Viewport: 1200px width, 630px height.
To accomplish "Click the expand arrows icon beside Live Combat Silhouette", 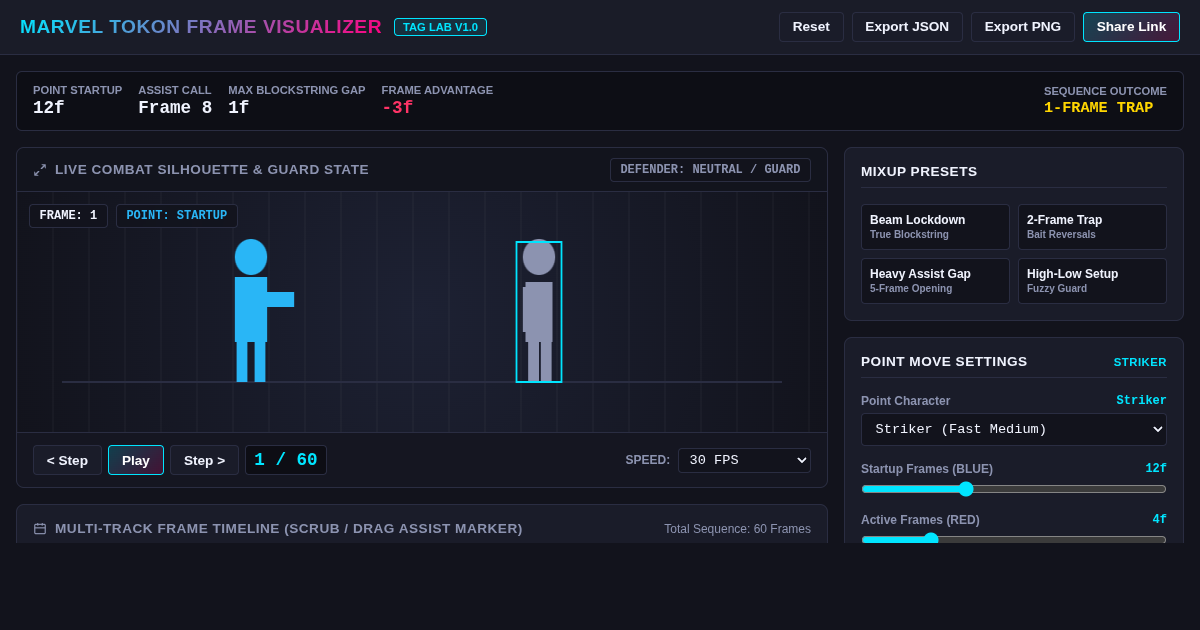I will pyautogui.click(x=40, y=170).
